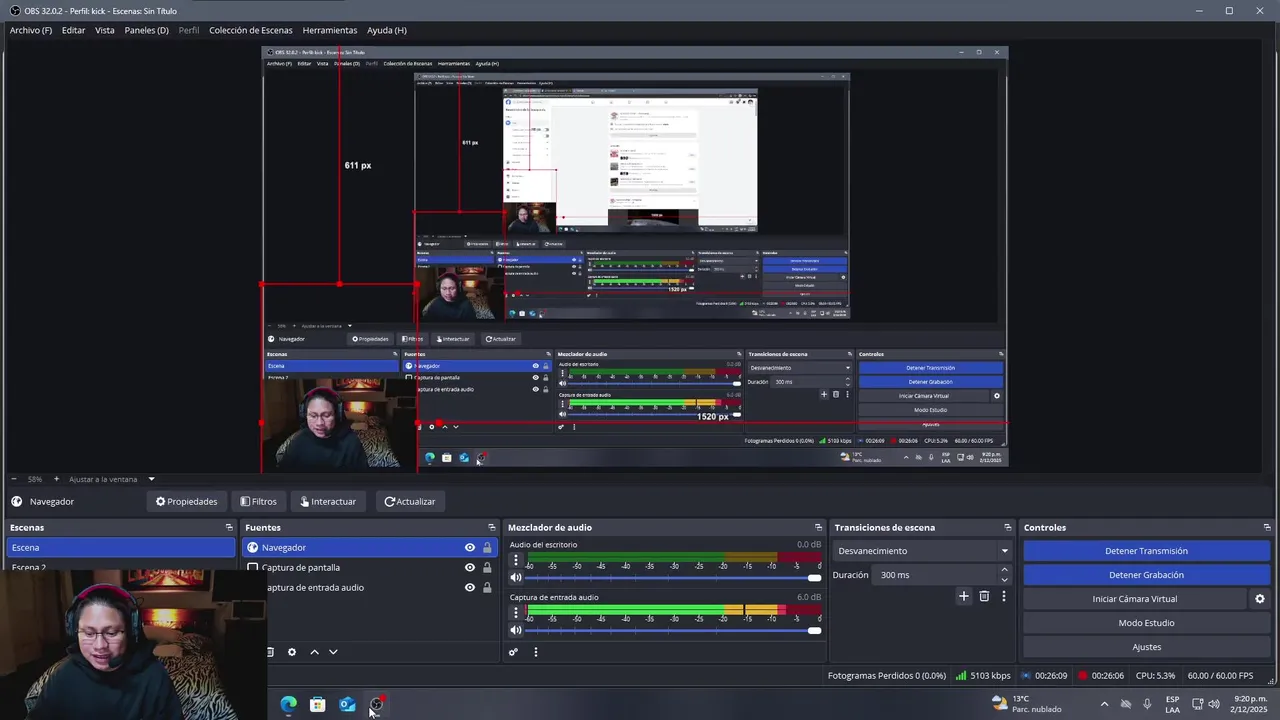Open source properties gear in Fuentes toolbar
Screen dimensions: 1280x720
click(x=292, y=652)
